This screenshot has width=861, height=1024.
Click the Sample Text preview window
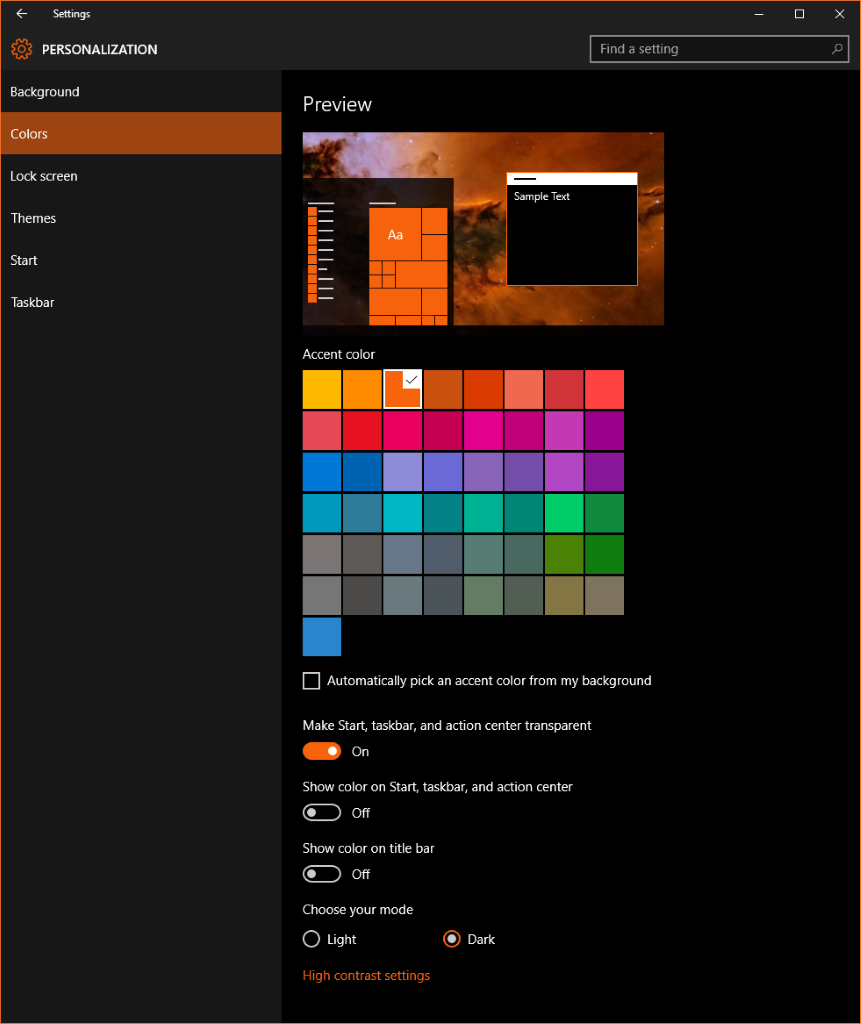pos(571,230)
